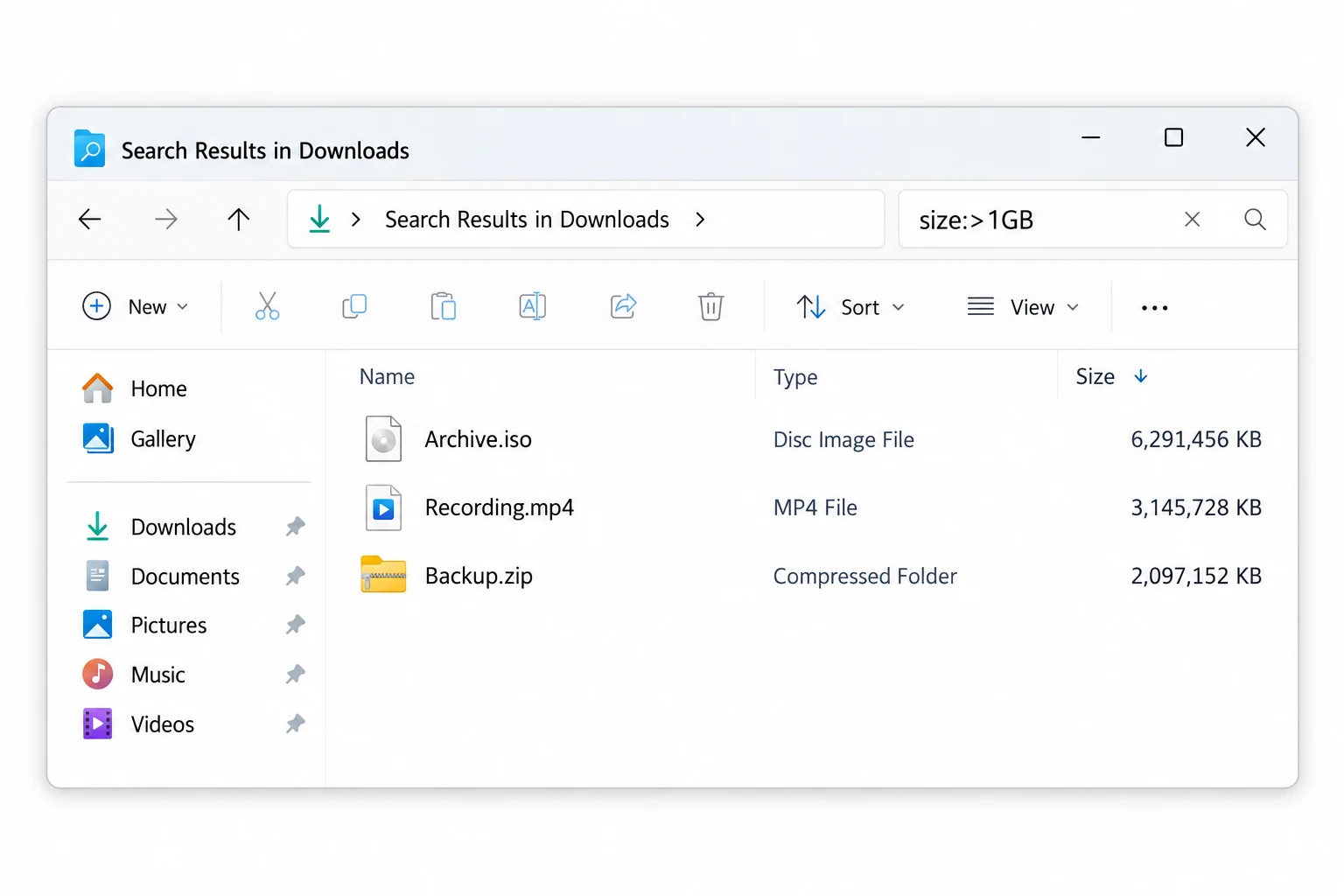1344x896 pixels.
Task: Click the Backup.zip zipped folder icon
Action: (383, 575)
